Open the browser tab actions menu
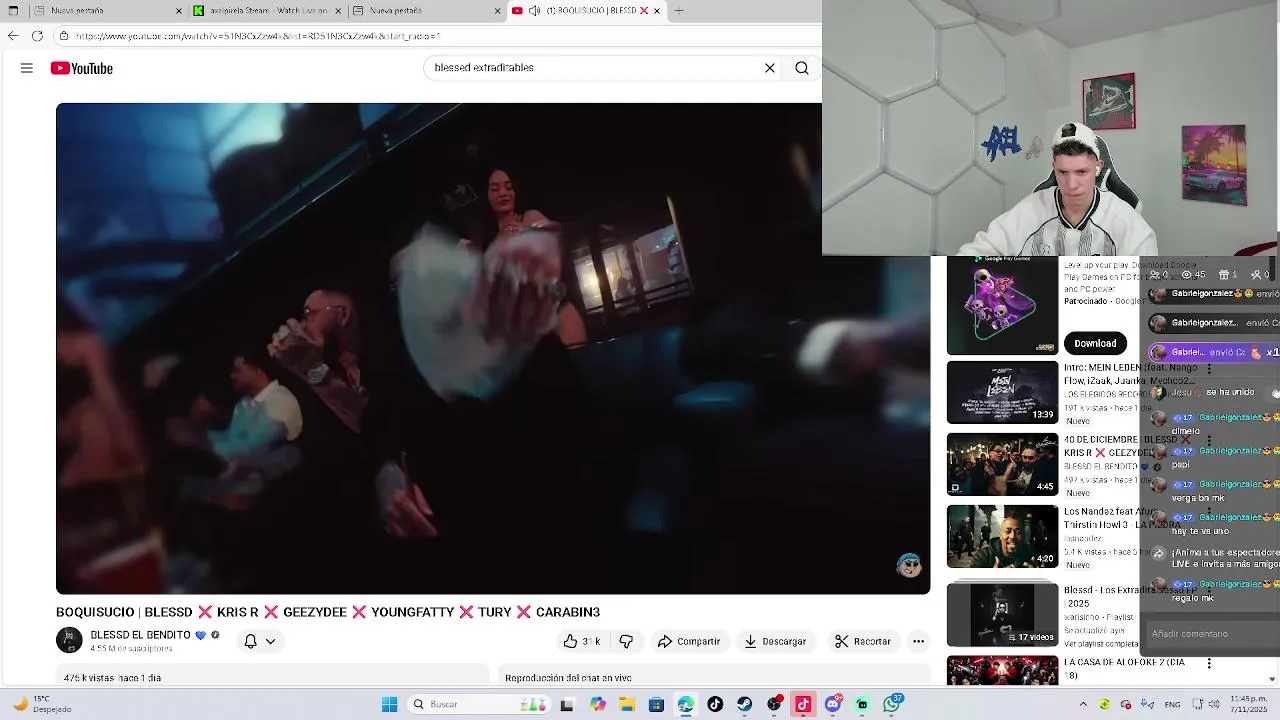The width and height of the screenshot is (1280, 720). point(13,11)
